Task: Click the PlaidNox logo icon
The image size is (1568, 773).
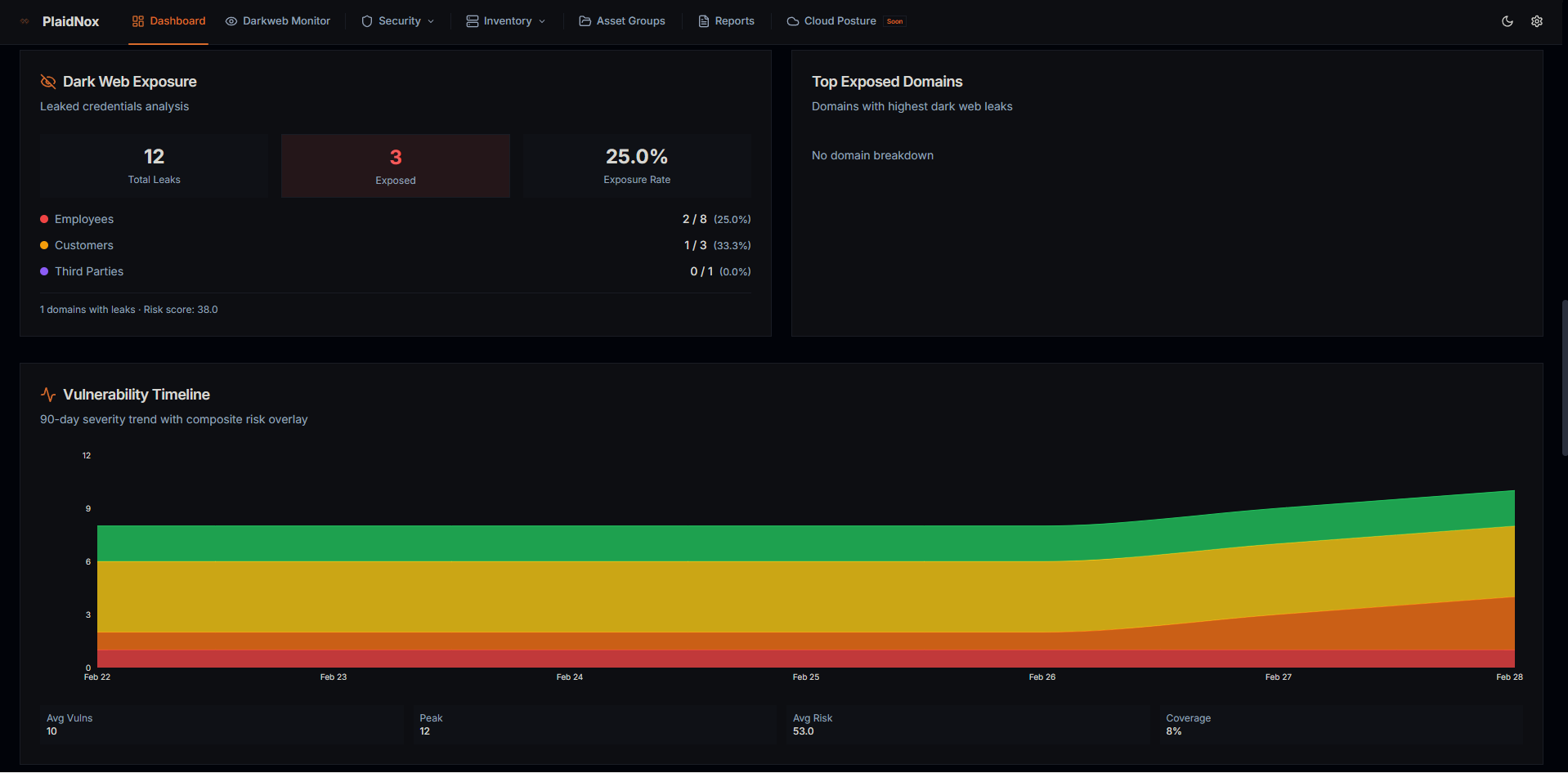Action: 25,21
